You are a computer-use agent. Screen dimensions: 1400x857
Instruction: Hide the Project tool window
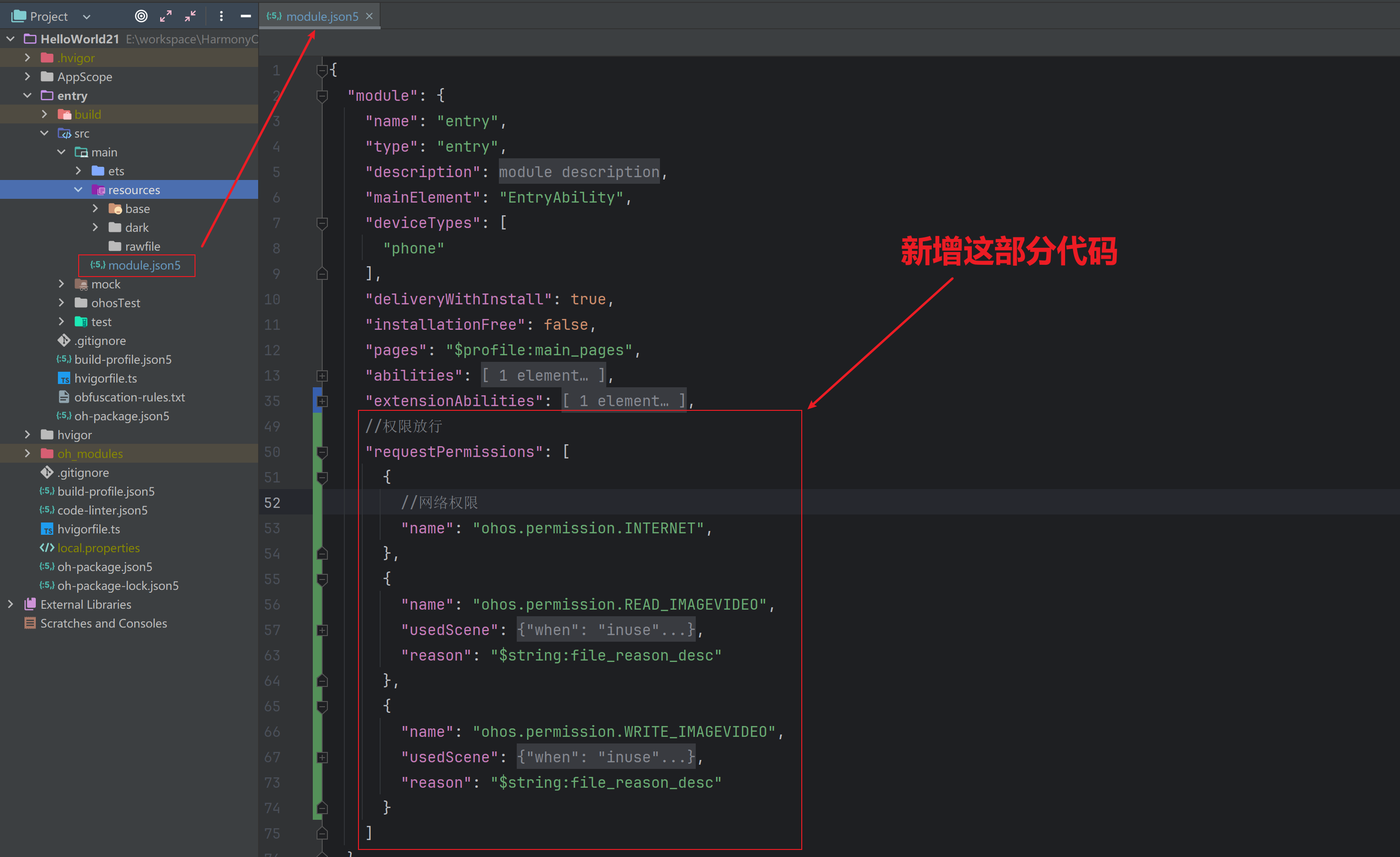pyautogui.click(x=245, y=16)
